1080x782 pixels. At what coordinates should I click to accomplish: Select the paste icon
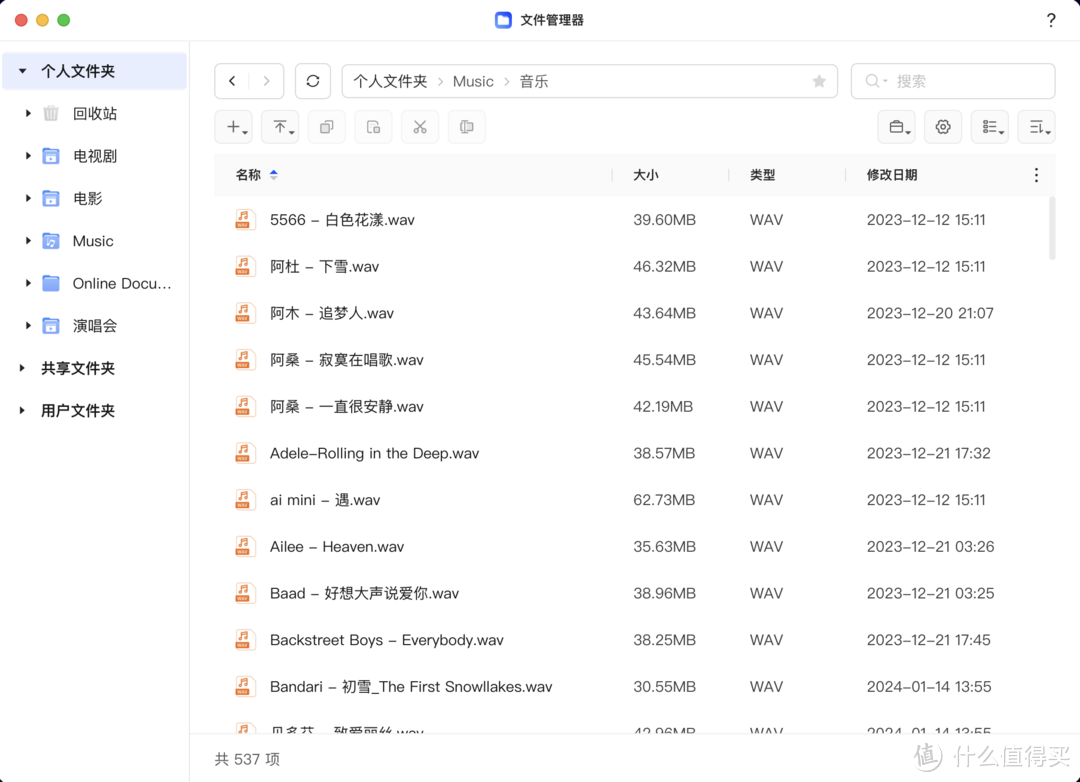point(373,127)
